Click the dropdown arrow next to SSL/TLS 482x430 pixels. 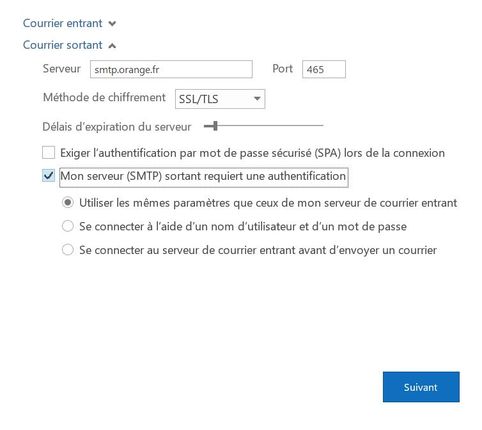(x=257, y=99)
